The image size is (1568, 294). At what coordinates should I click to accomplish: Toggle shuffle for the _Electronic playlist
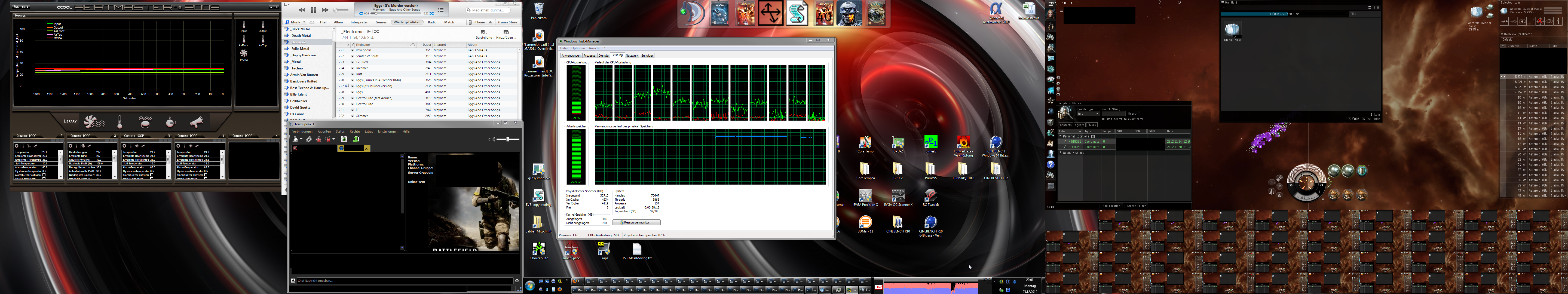point(377,31)
